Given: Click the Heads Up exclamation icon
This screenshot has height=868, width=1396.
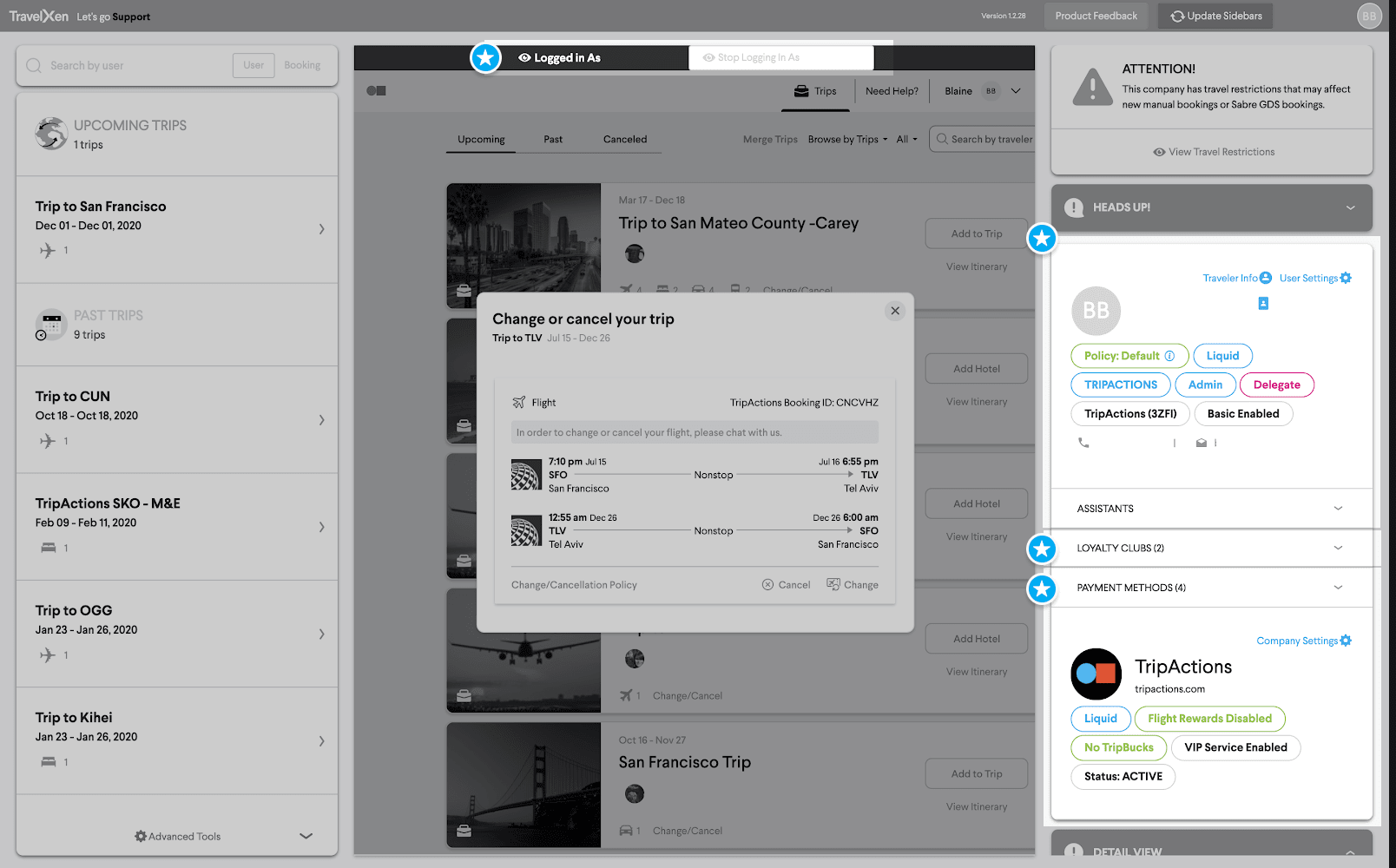Looking at the screenshot, I should point(1074,207).
